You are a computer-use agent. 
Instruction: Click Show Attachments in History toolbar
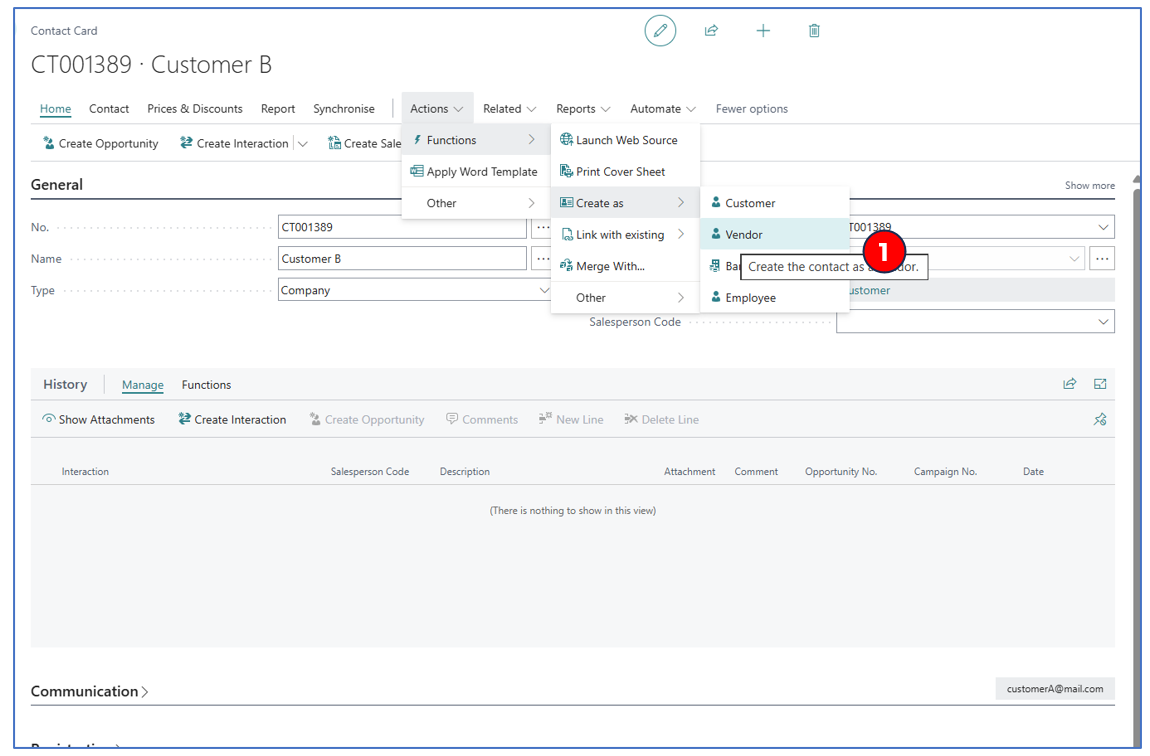[x=98, y=420]
